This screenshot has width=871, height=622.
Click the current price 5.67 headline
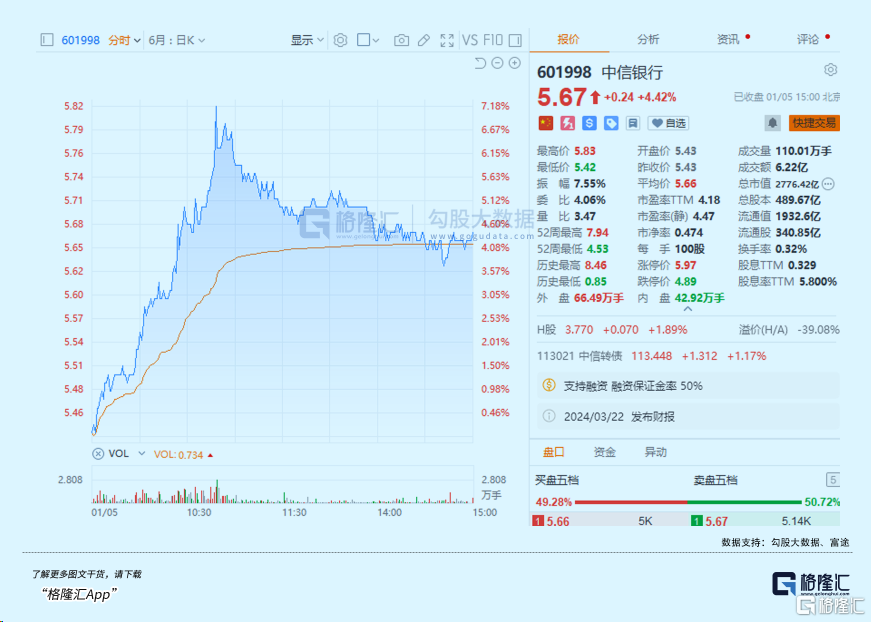click(x=562, y=97)
